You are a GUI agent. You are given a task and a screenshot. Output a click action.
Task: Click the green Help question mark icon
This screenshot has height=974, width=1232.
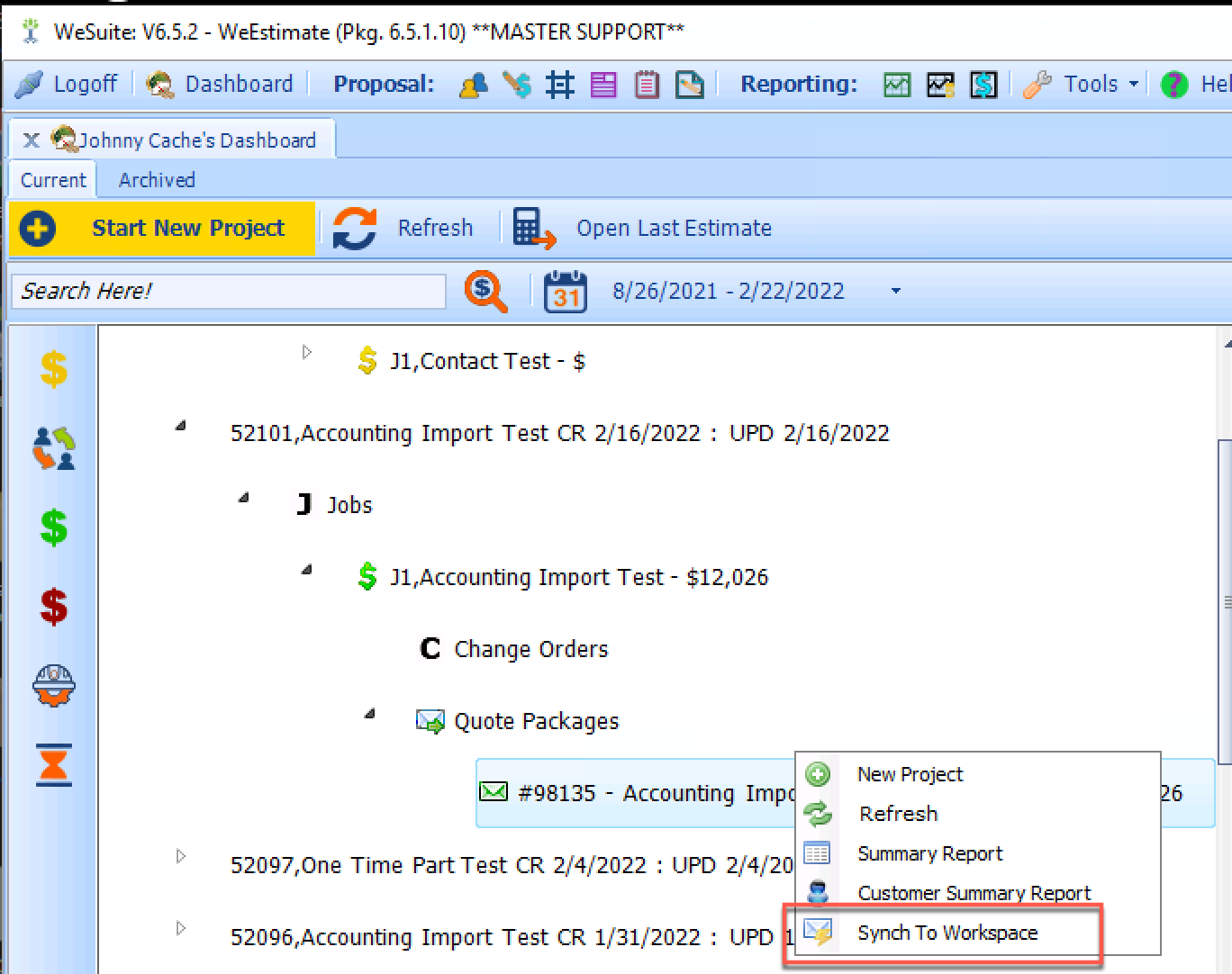pyautogui.click(x=1174, y=86)
